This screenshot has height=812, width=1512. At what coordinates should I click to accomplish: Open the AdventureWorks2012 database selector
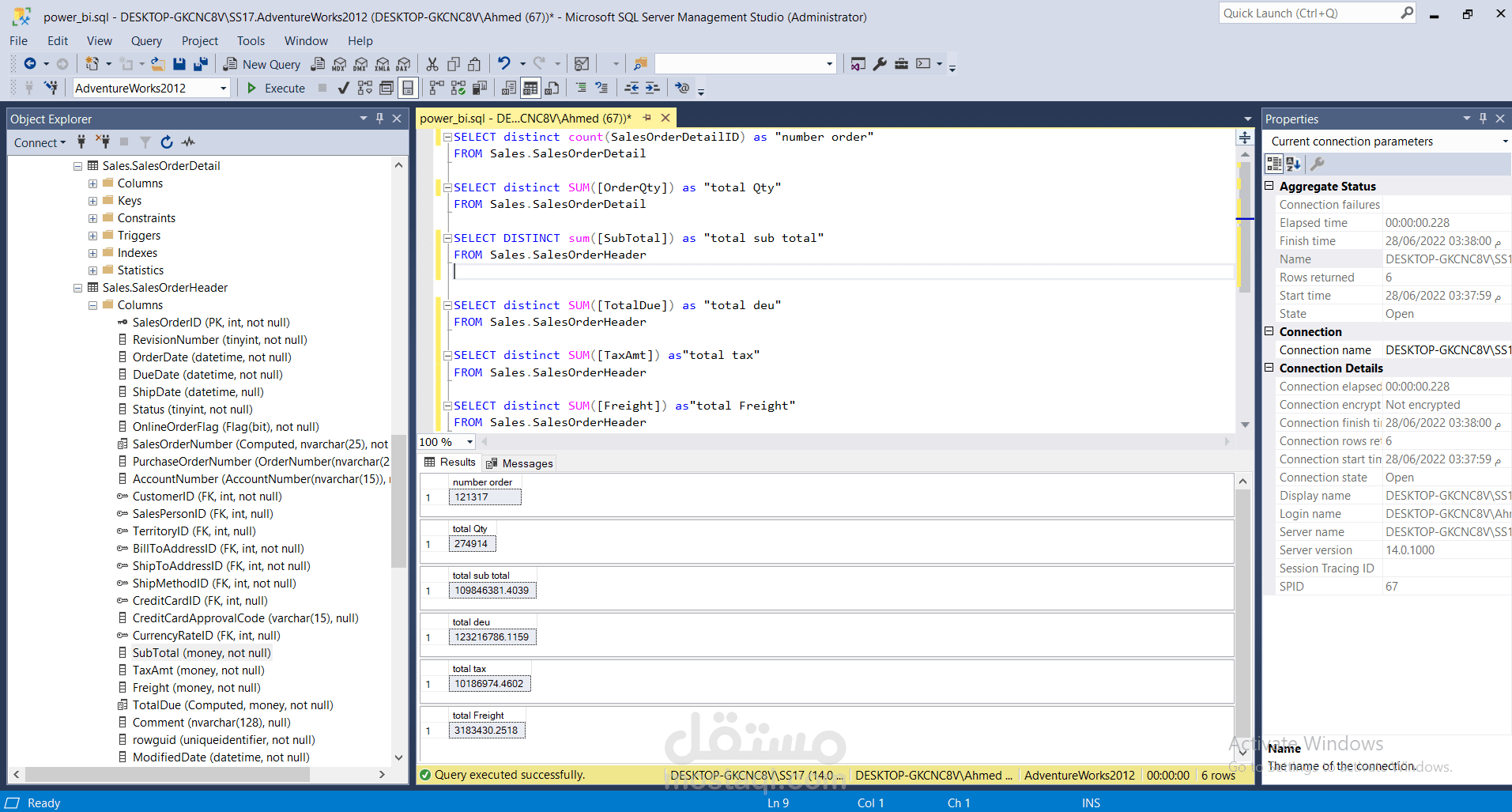[x=222, y=88]
